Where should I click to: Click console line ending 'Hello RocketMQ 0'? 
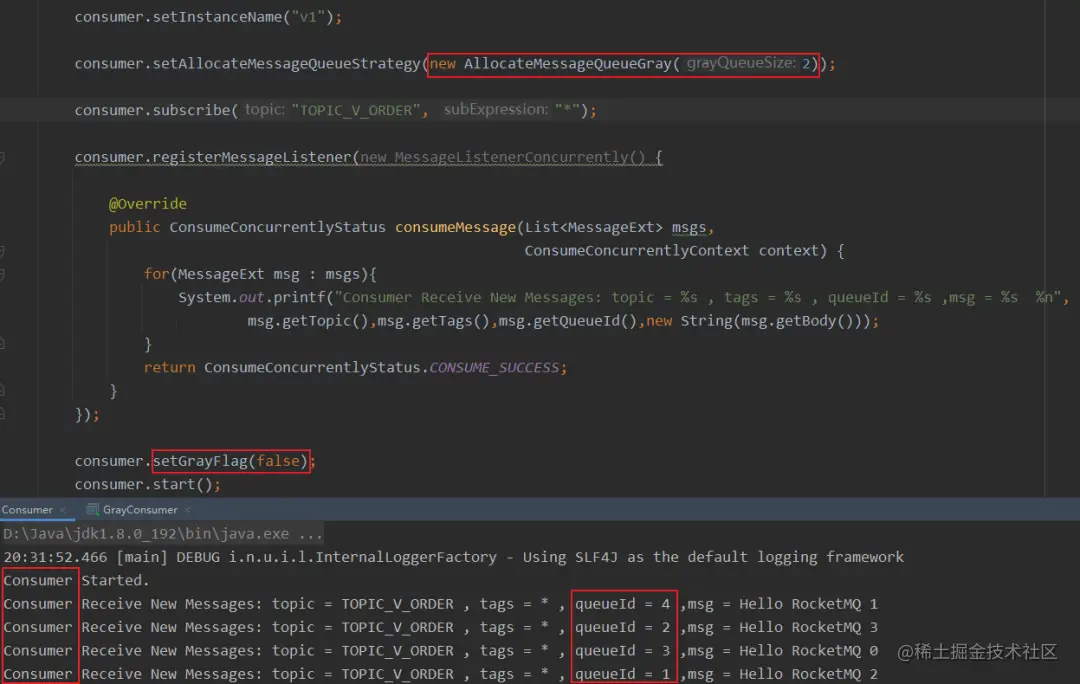click(x=441, y=651)
